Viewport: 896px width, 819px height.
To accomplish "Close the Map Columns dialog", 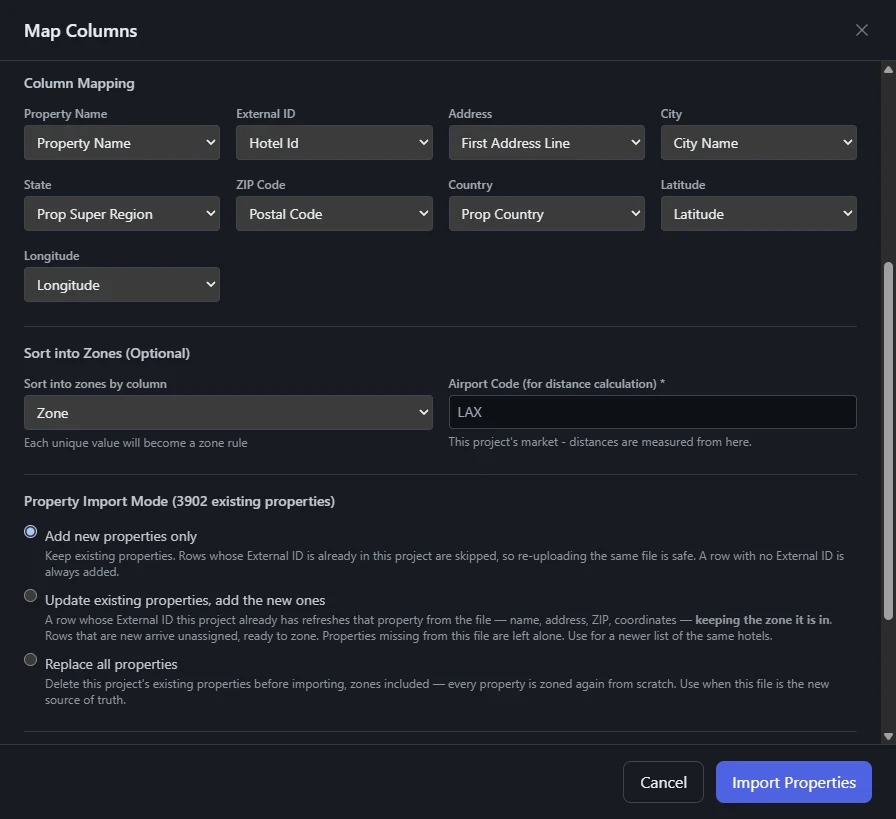I will 862,30.
